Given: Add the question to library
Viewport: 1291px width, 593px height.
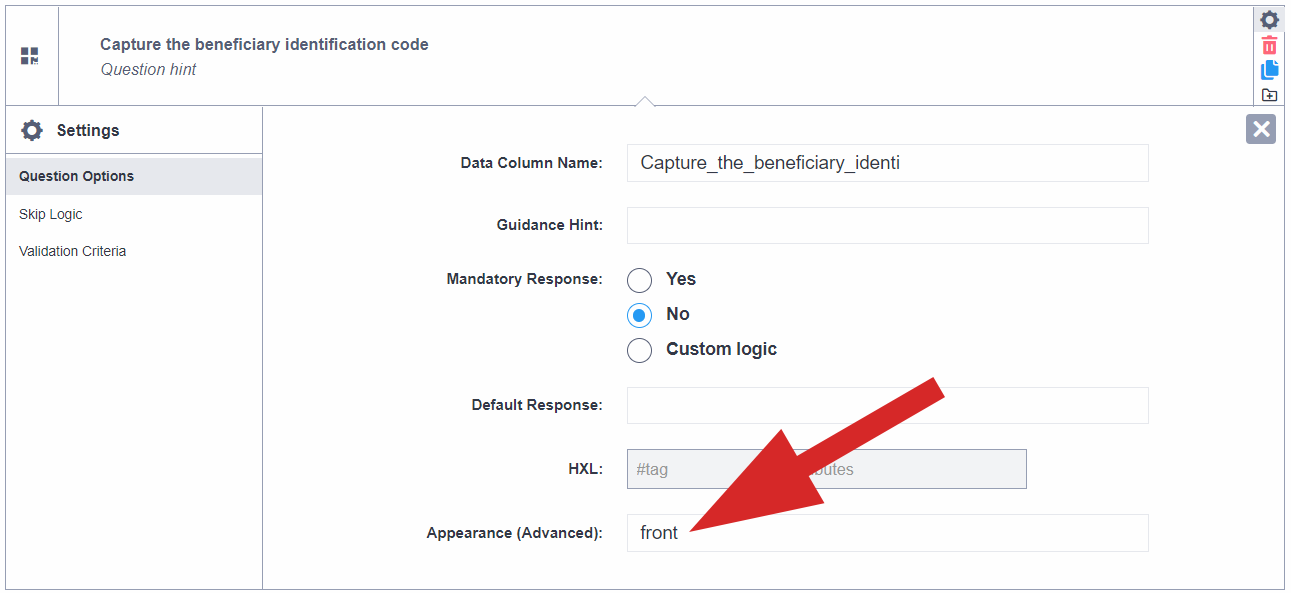Looking at the screenshot, I should coord(1269,94).
